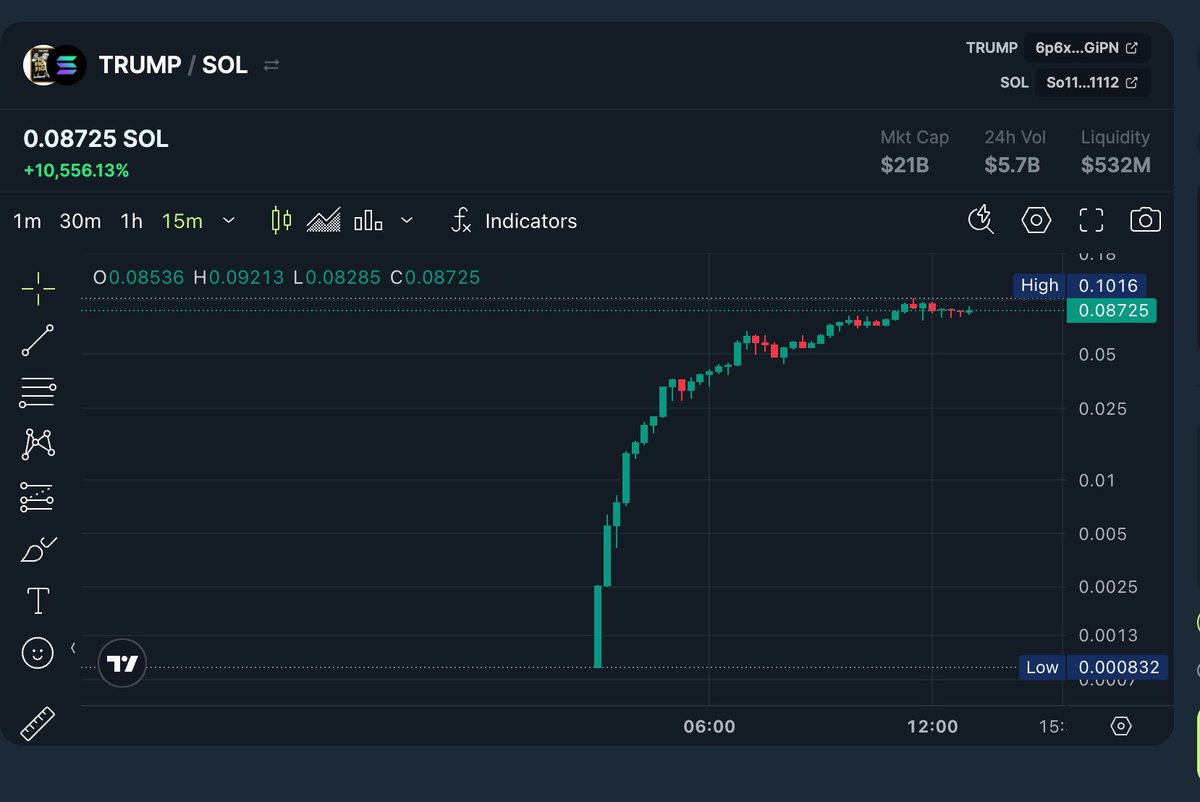Click the 0.005 price axis label
Screen dimensions: 1200x802
pyautogui.click(x=1102, y=534)
